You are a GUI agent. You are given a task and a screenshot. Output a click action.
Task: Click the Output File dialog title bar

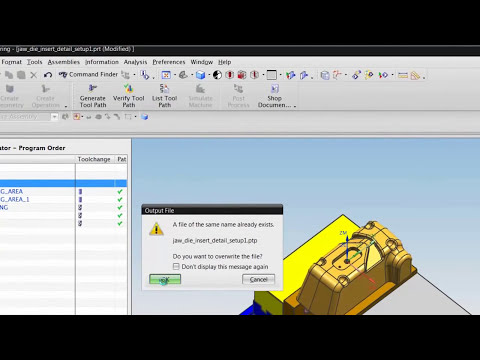(x=212, y=210)
